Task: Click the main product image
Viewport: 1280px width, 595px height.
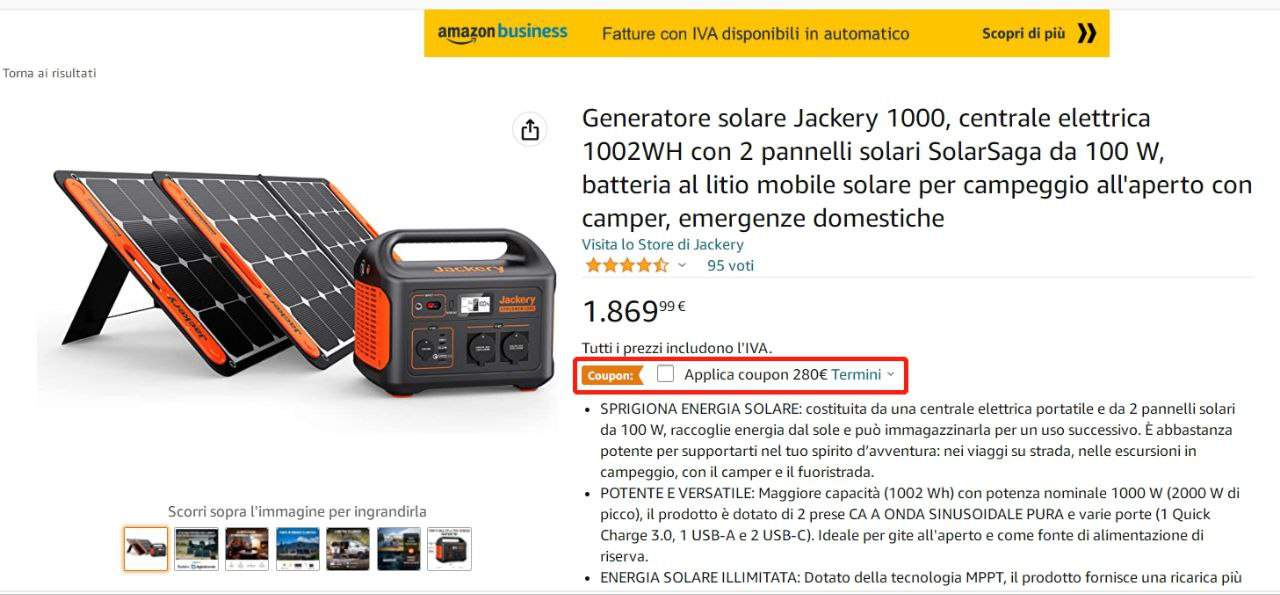Action: pos(296,285)
